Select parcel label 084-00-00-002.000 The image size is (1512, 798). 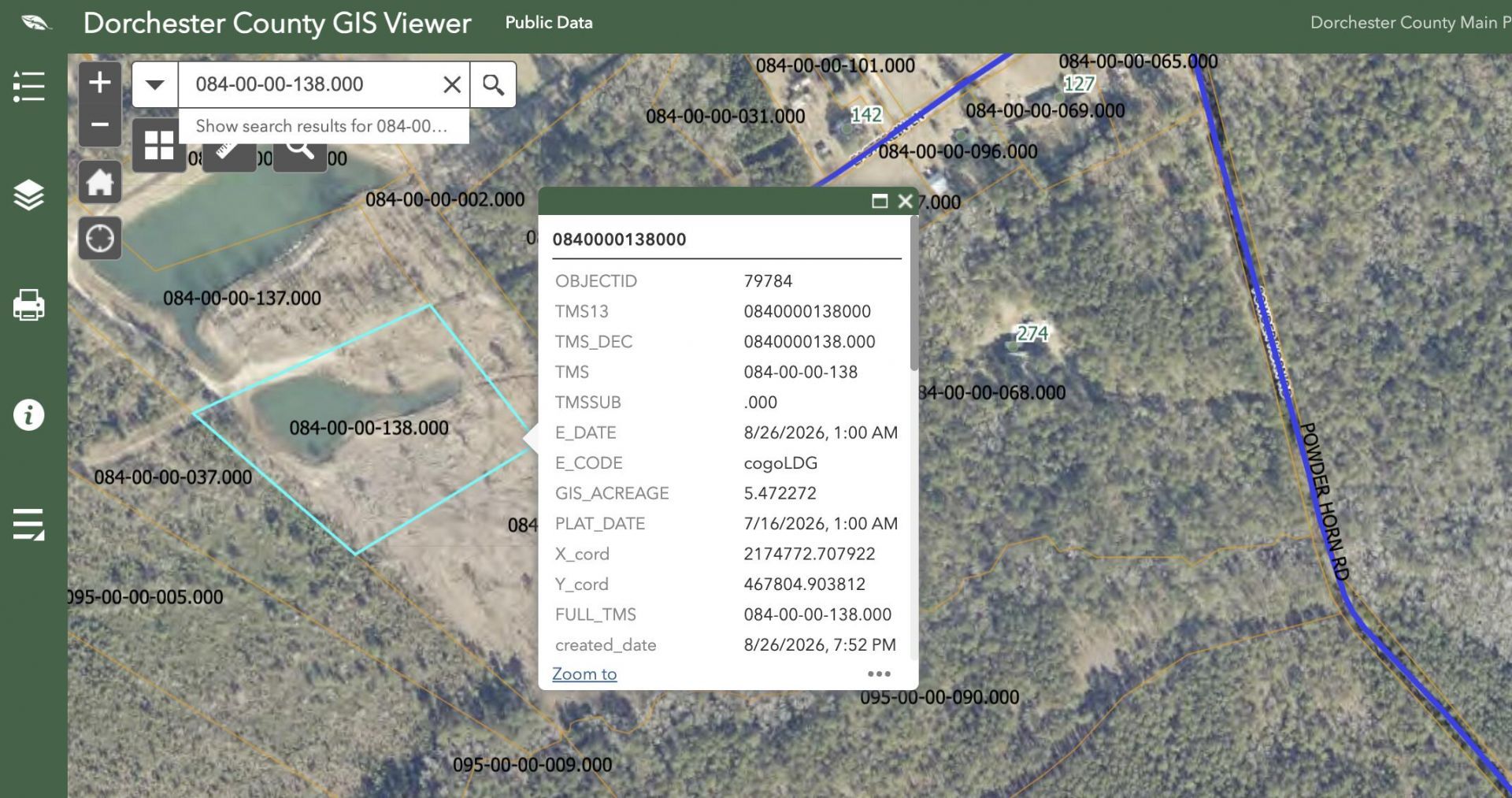[445, 200]
